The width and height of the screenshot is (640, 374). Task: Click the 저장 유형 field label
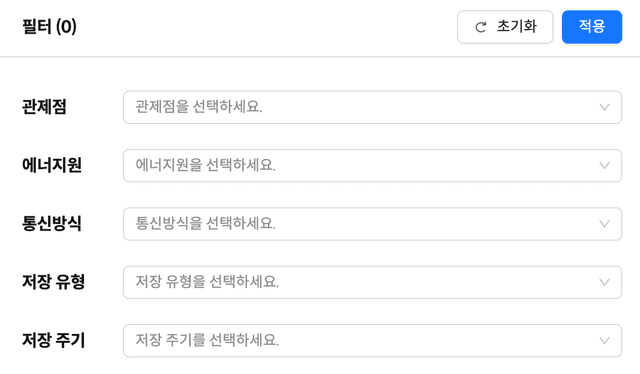click(x=53, y=282)
